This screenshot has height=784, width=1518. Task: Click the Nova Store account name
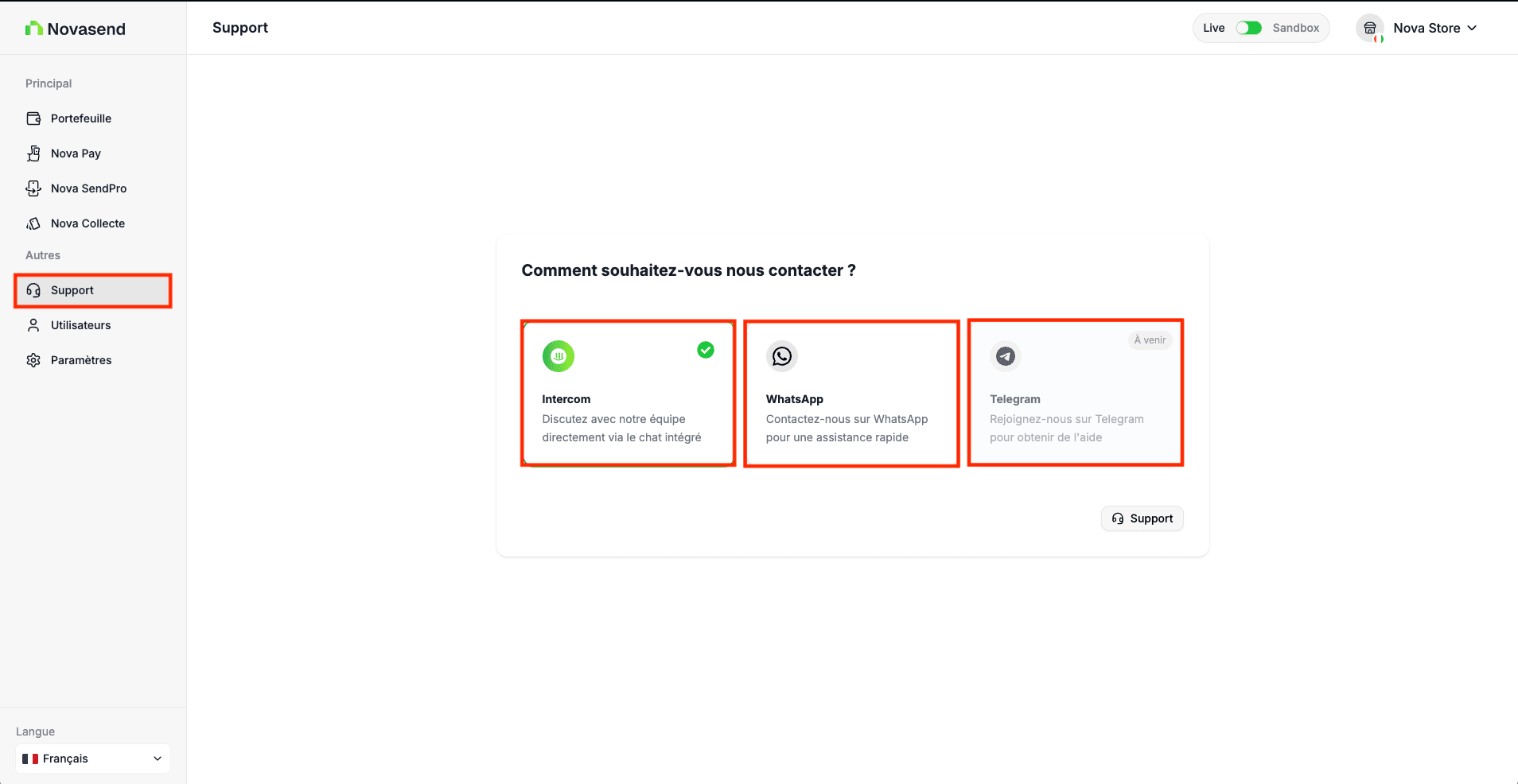click(1427, 28)
